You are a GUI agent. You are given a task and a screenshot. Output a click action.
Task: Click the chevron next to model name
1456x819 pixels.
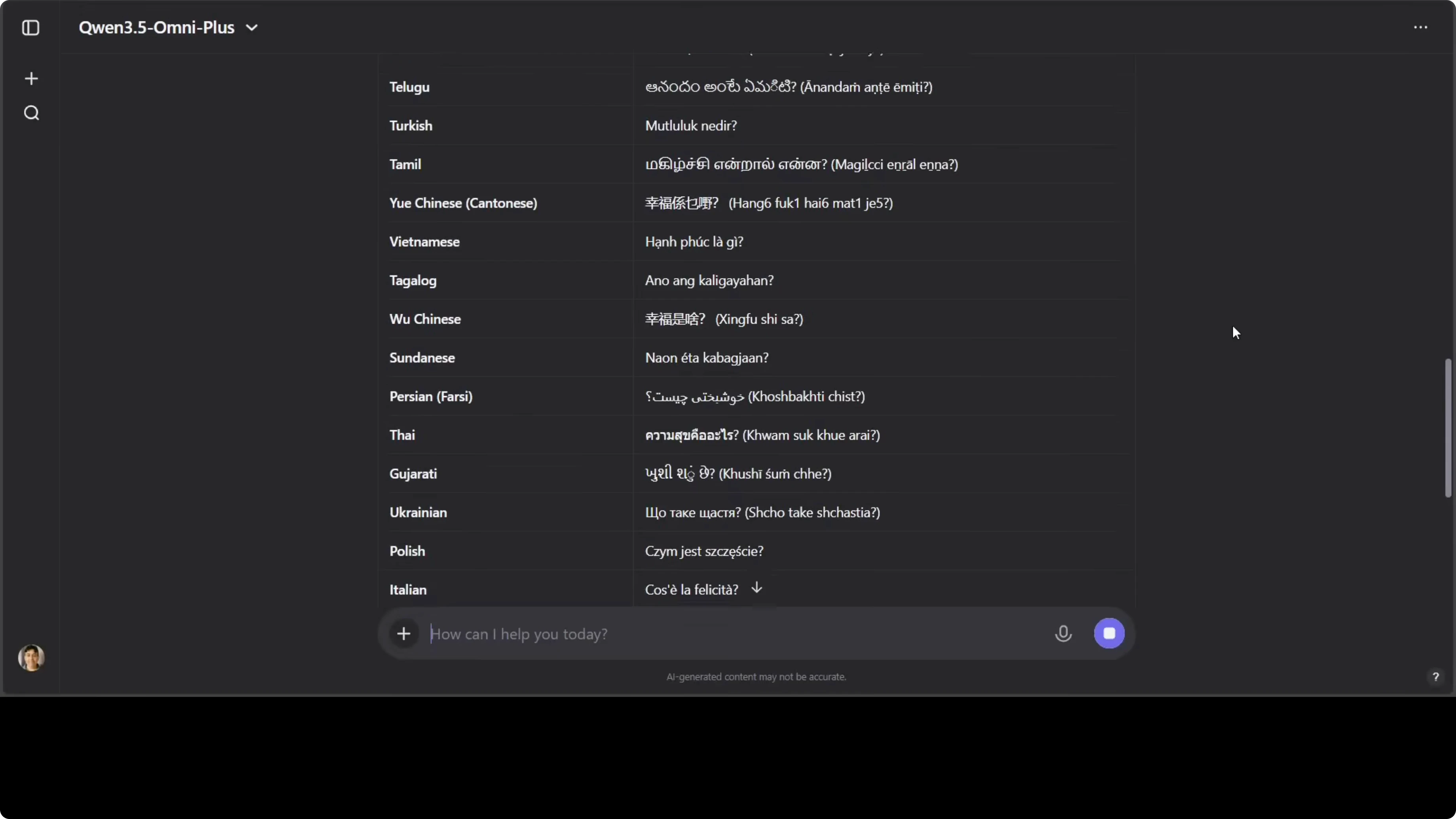252,28
